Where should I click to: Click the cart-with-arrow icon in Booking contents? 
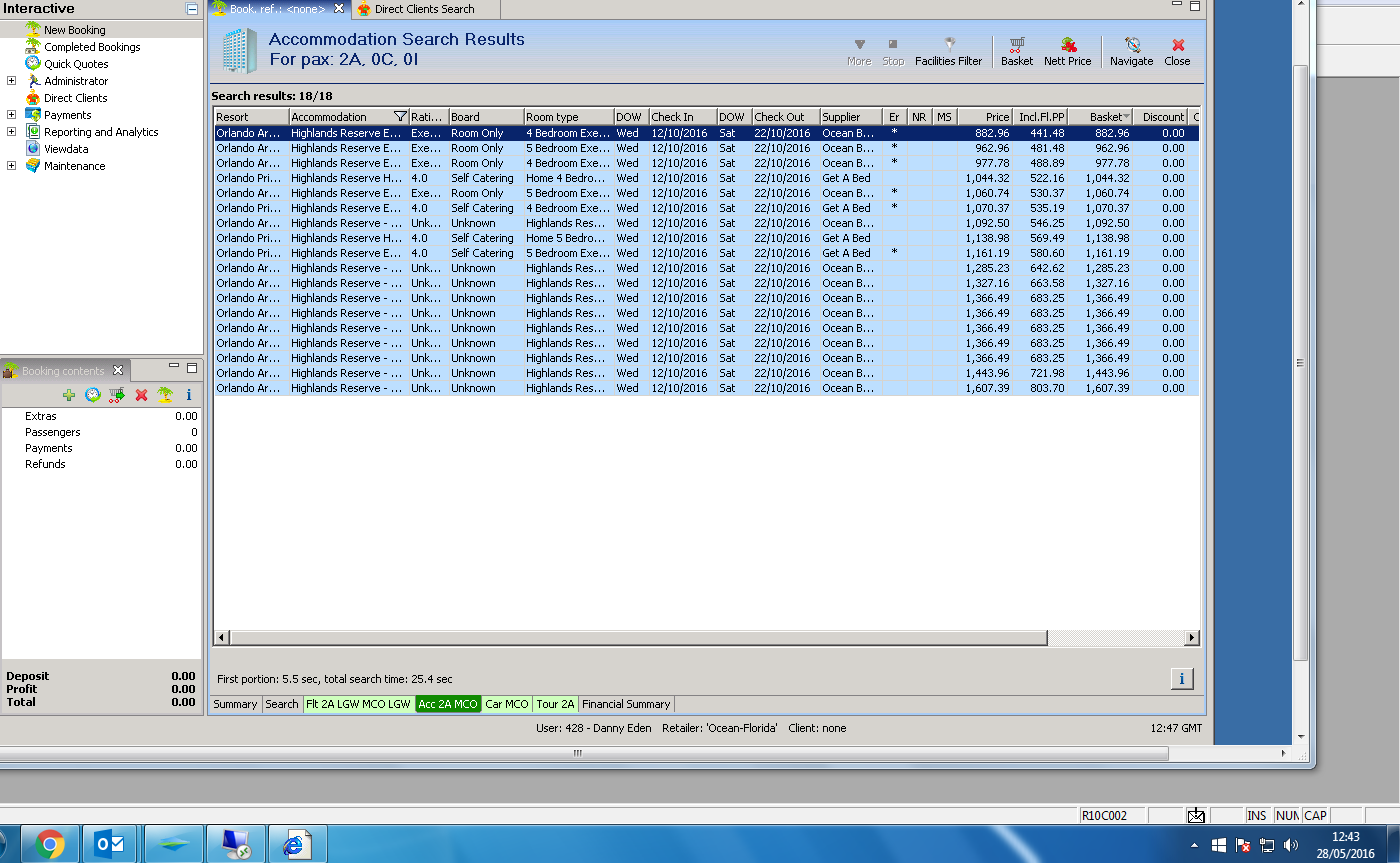click(117, 395)
